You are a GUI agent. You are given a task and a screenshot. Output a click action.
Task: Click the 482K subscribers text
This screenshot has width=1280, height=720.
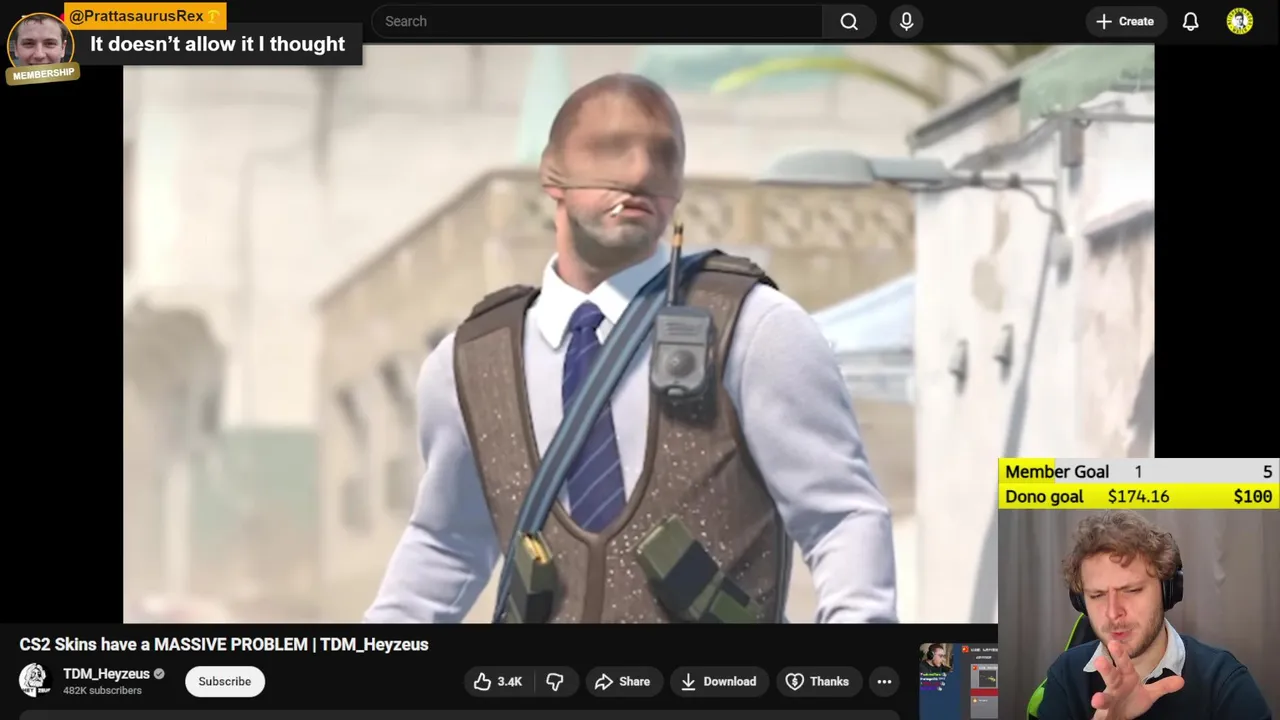coord(102,691)
